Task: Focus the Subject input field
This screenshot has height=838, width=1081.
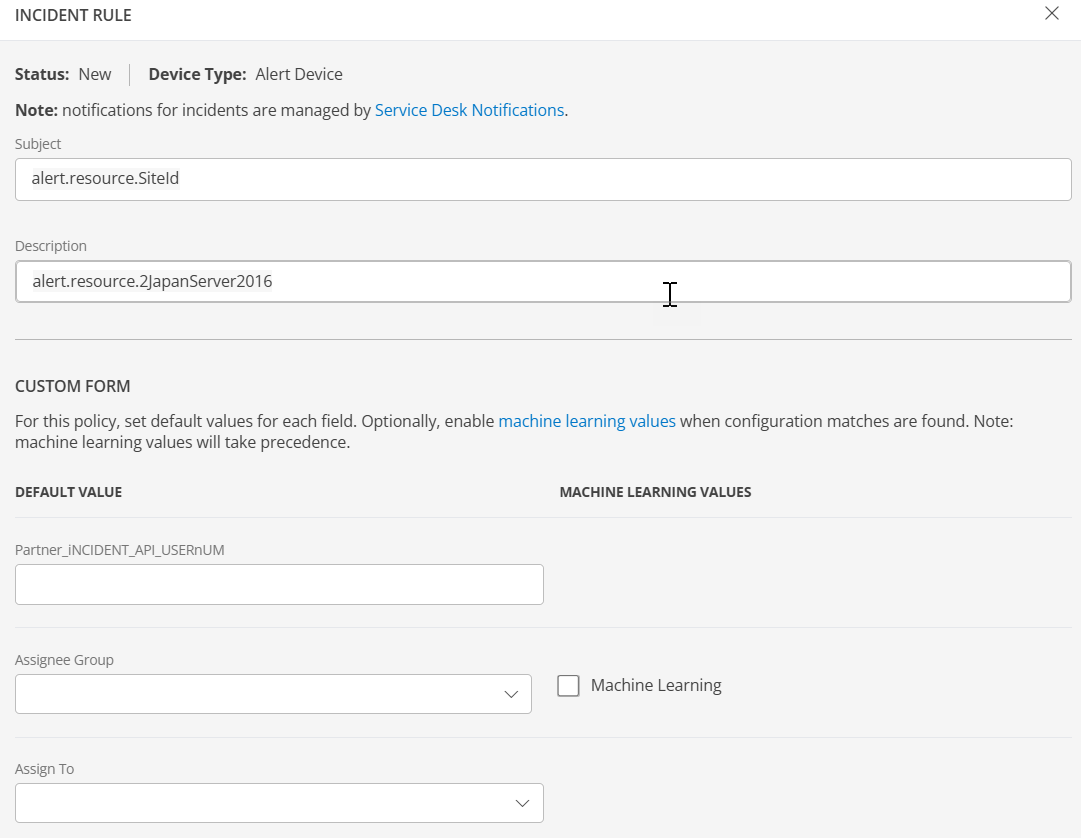Action: pyautogui.click(x=543, y=179)
